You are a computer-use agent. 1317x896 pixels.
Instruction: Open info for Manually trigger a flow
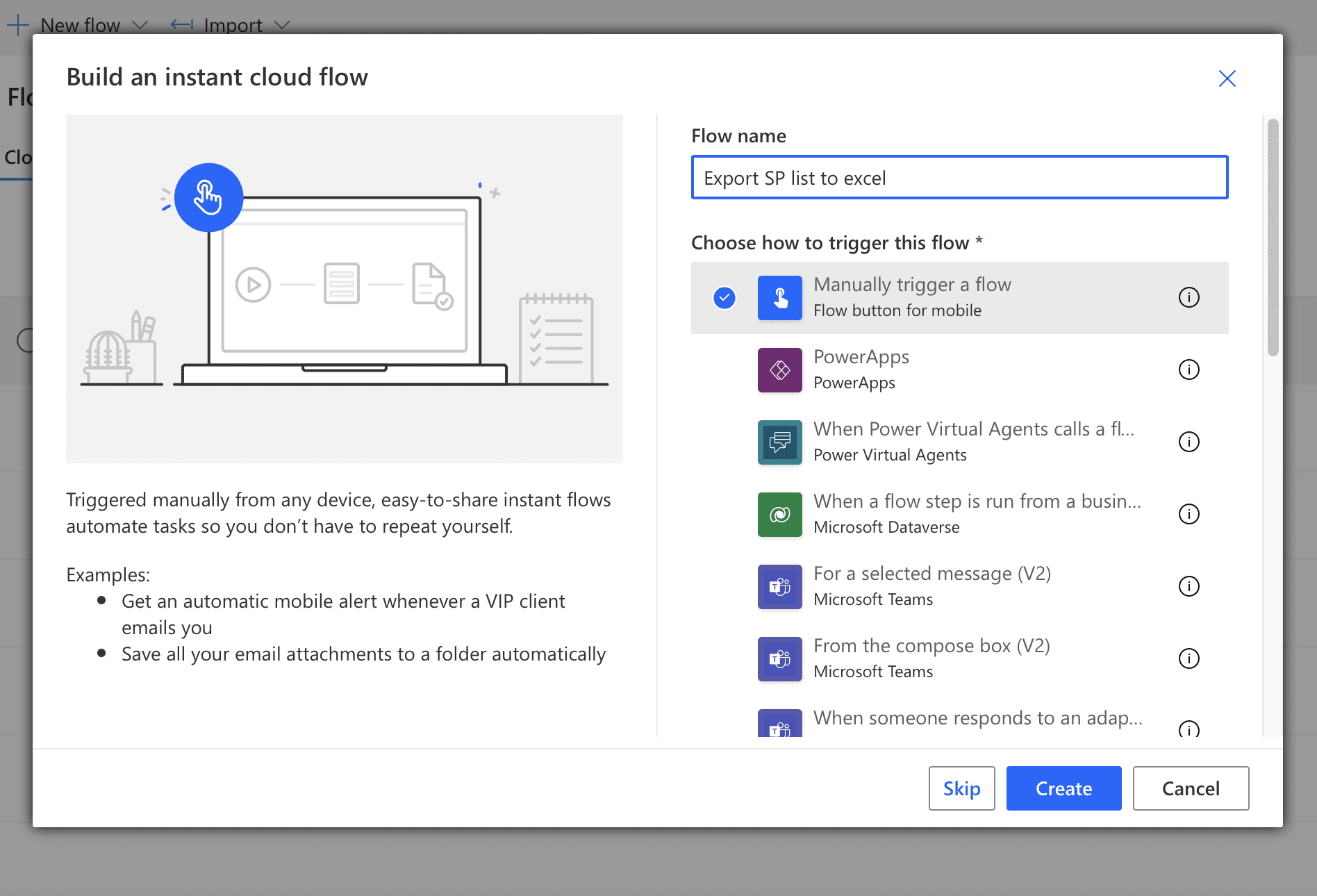(x=1188, y=297)
